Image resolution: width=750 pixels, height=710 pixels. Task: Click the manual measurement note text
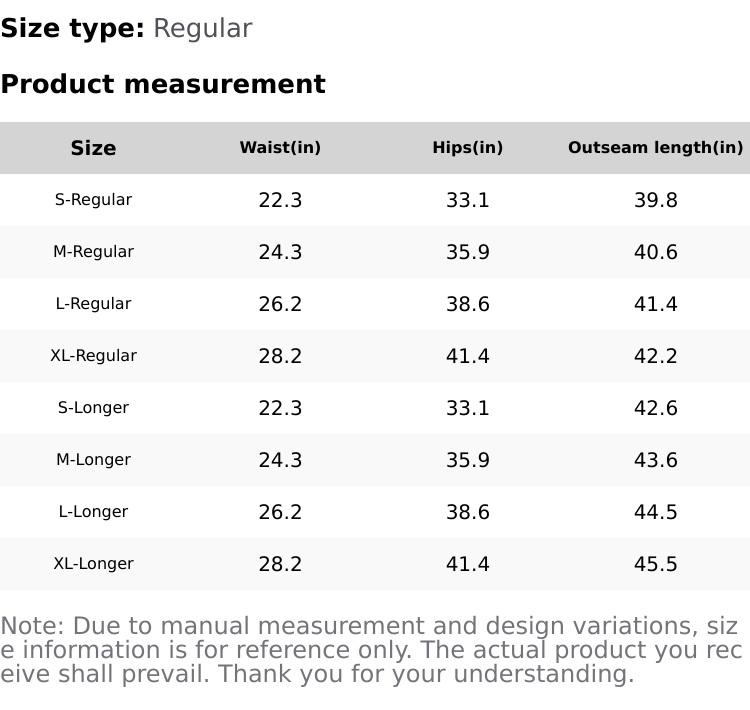(370, 650)
